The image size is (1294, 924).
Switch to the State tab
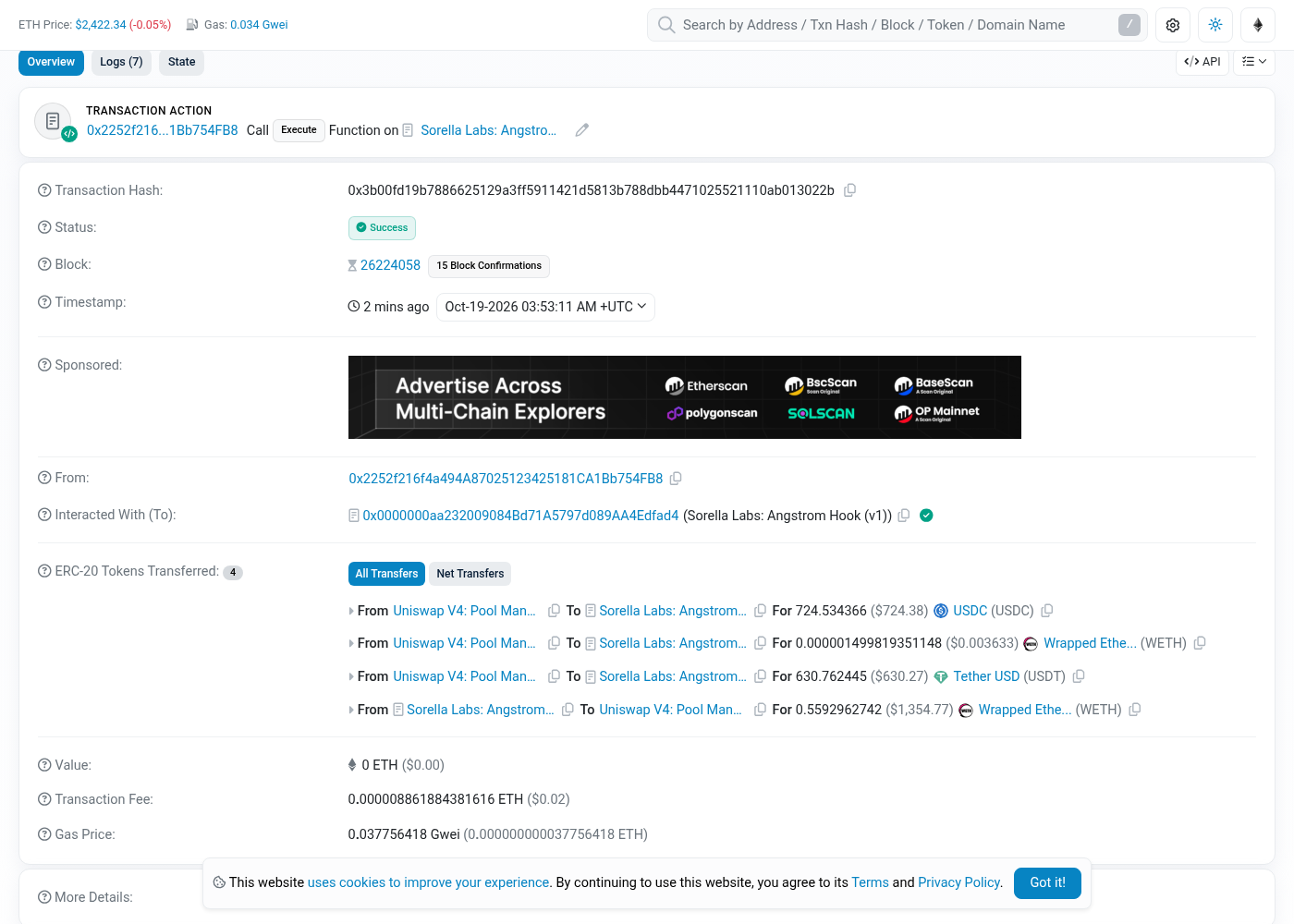(182, 62)
